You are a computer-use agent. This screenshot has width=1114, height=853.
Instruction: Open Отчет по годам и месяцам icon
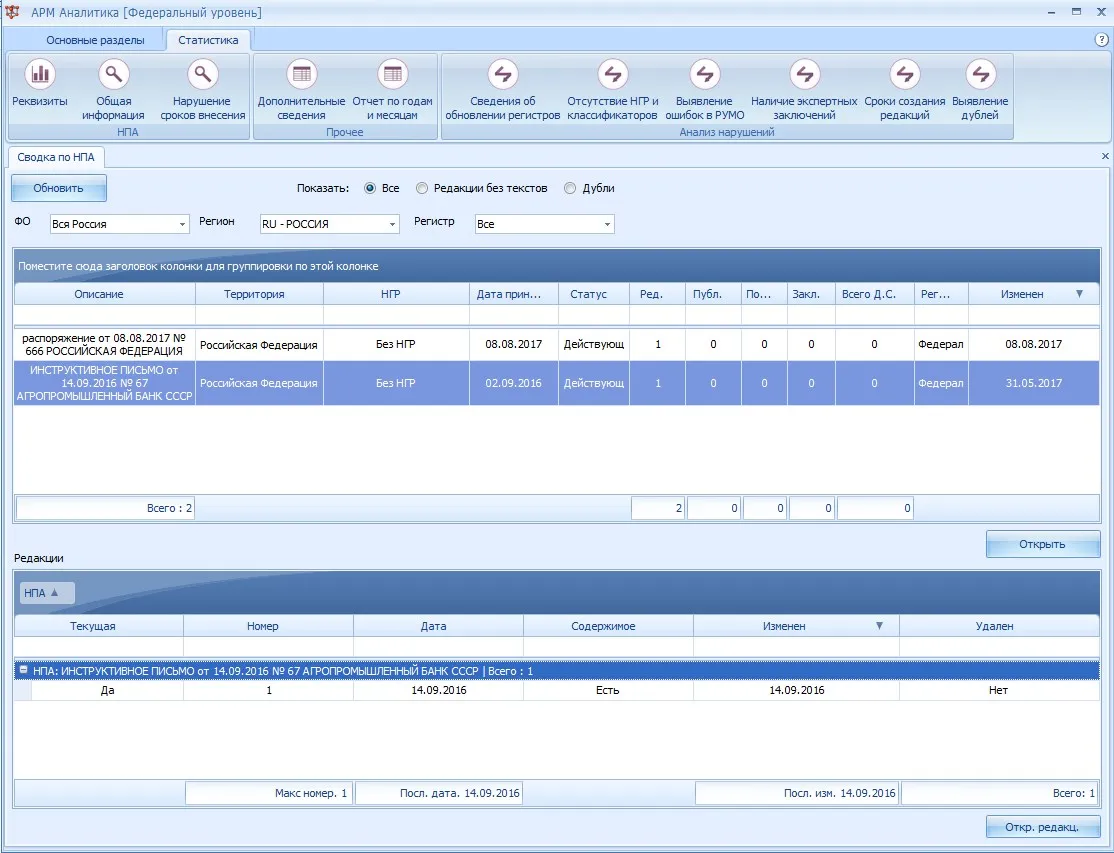coord(392,74)
